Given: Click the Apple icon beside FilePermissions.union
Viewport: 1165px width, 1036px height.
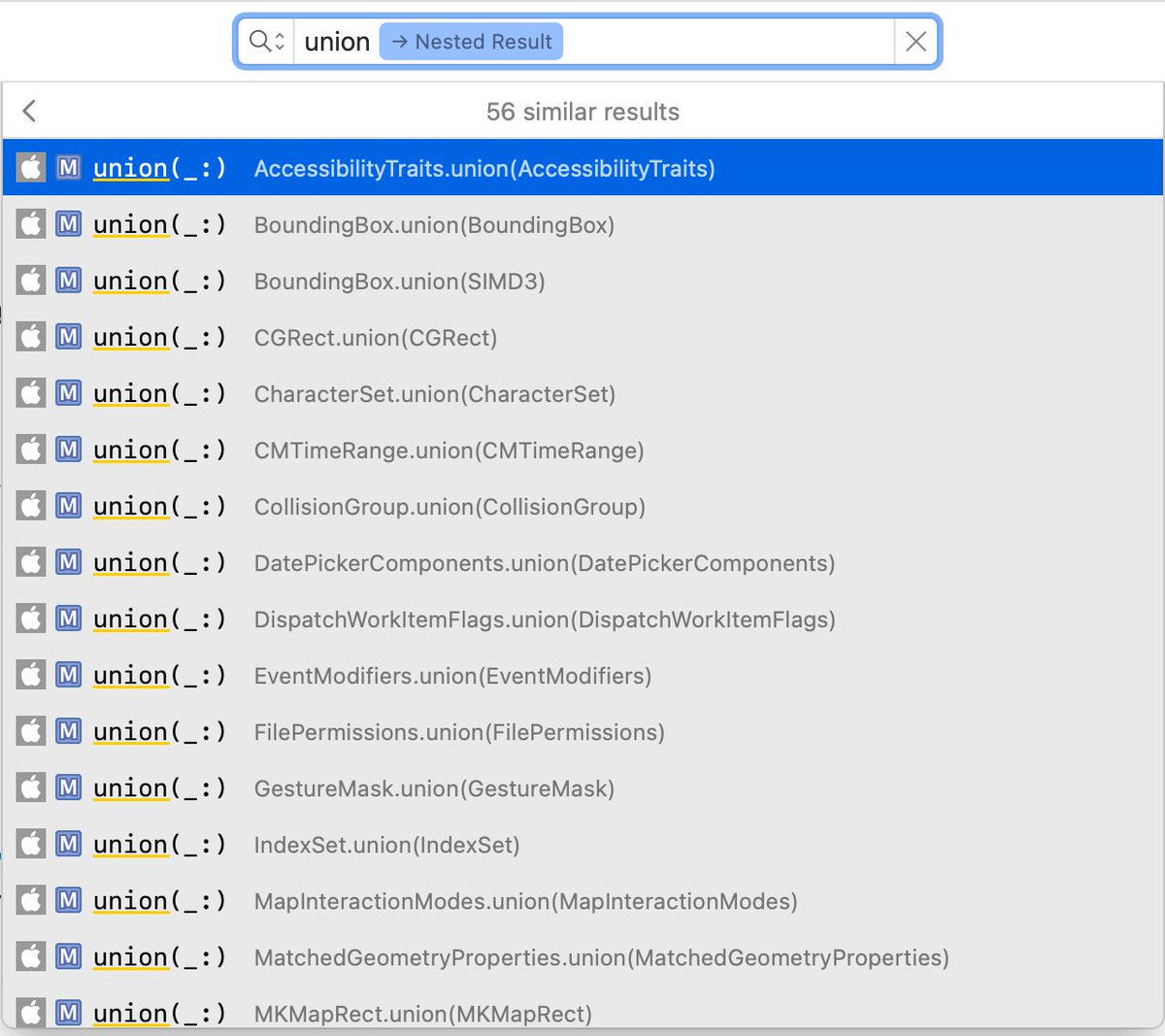Looking at the screenshot, I should point(31,731).
